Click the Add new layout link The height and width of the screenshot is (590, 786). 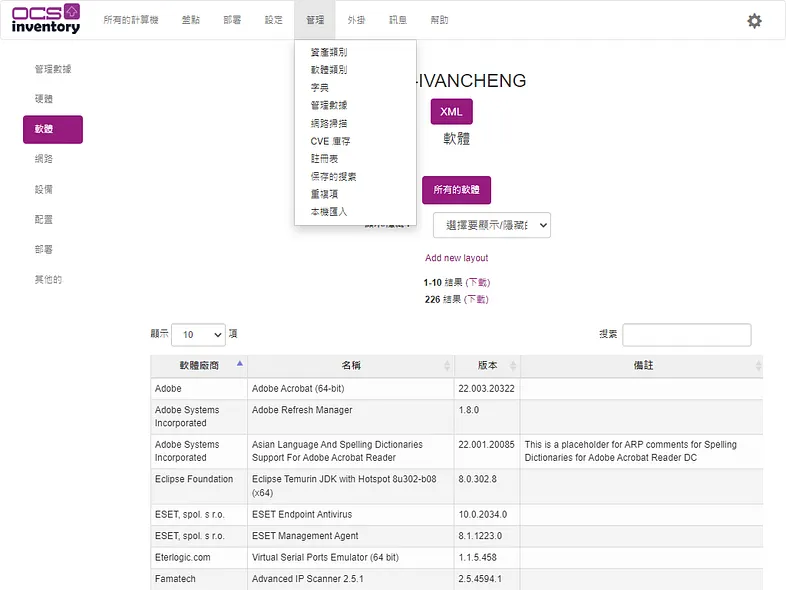click(457, 258)
